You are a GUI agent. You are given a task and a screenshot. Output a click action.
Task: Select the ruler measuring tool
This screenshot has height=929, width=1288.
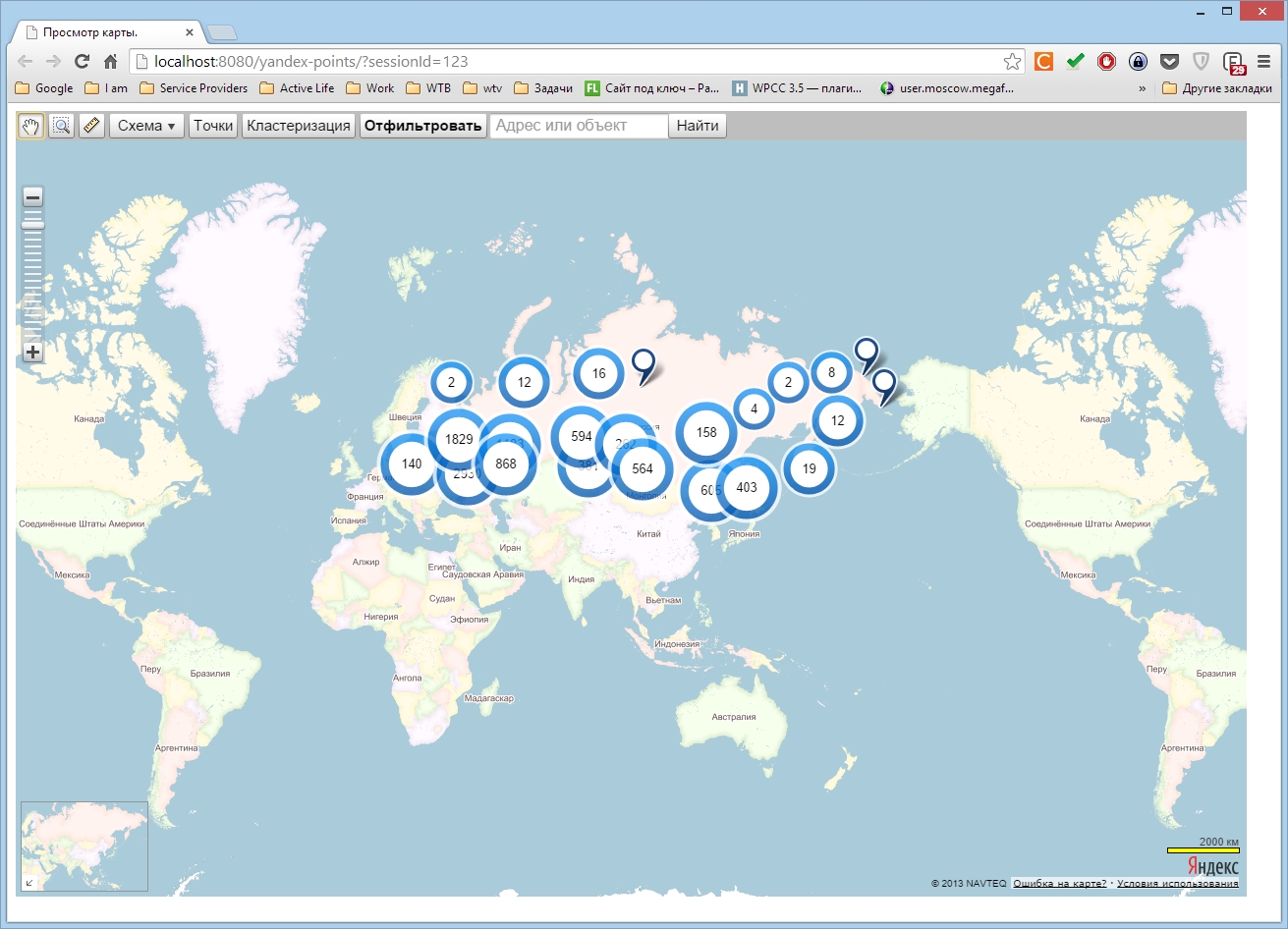[91, 126]
